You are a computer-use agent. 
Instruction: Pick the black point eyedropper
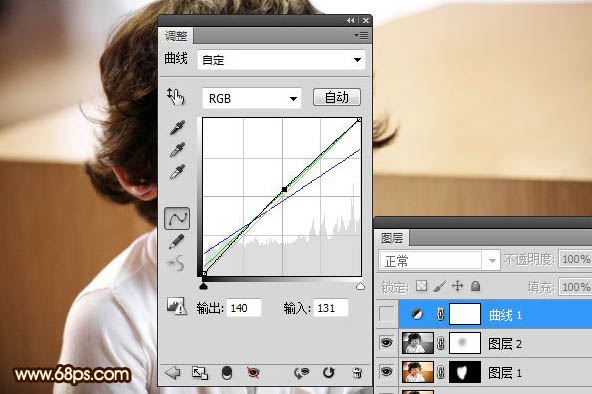click(x=177, y=128)
